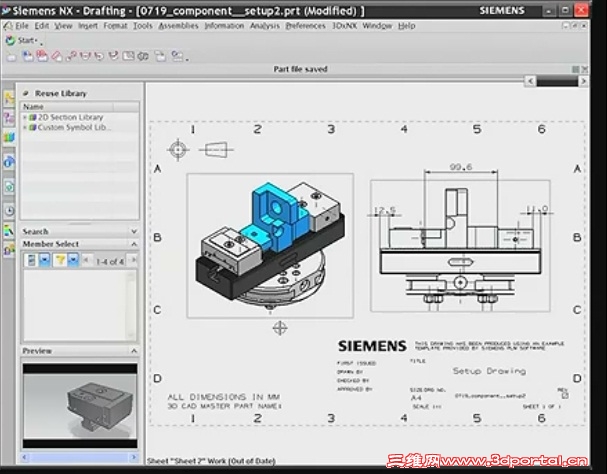This screenshot has height=474, width=607.
Task: Click the 'ALL DIMENSIONS IN MM' note
Action: [223, 397]
